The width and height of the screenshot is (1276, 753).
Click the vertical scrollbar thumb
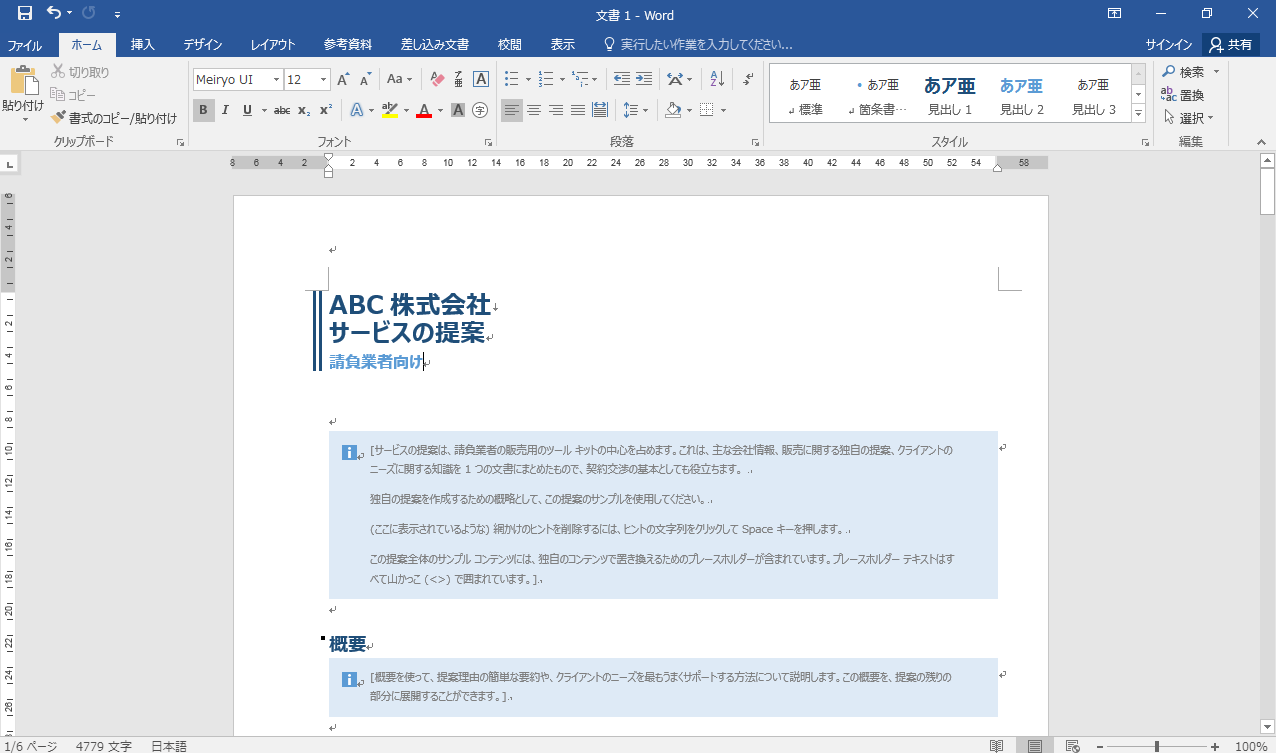pos(1268,190)
